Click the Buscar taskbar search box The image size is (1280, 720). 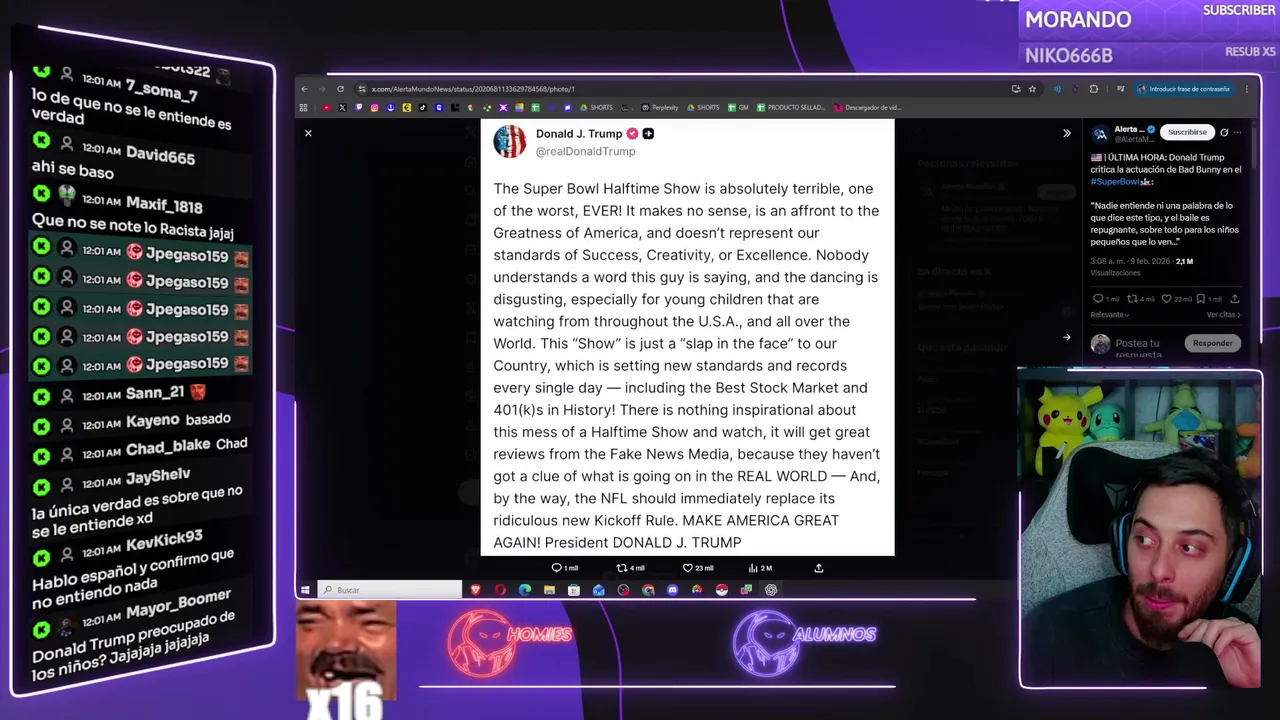click(390, 590)
